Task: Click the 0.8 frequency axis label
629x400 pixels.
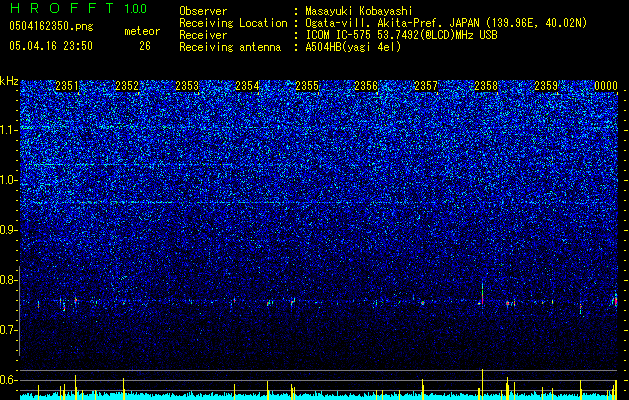Action: [8, 280]
